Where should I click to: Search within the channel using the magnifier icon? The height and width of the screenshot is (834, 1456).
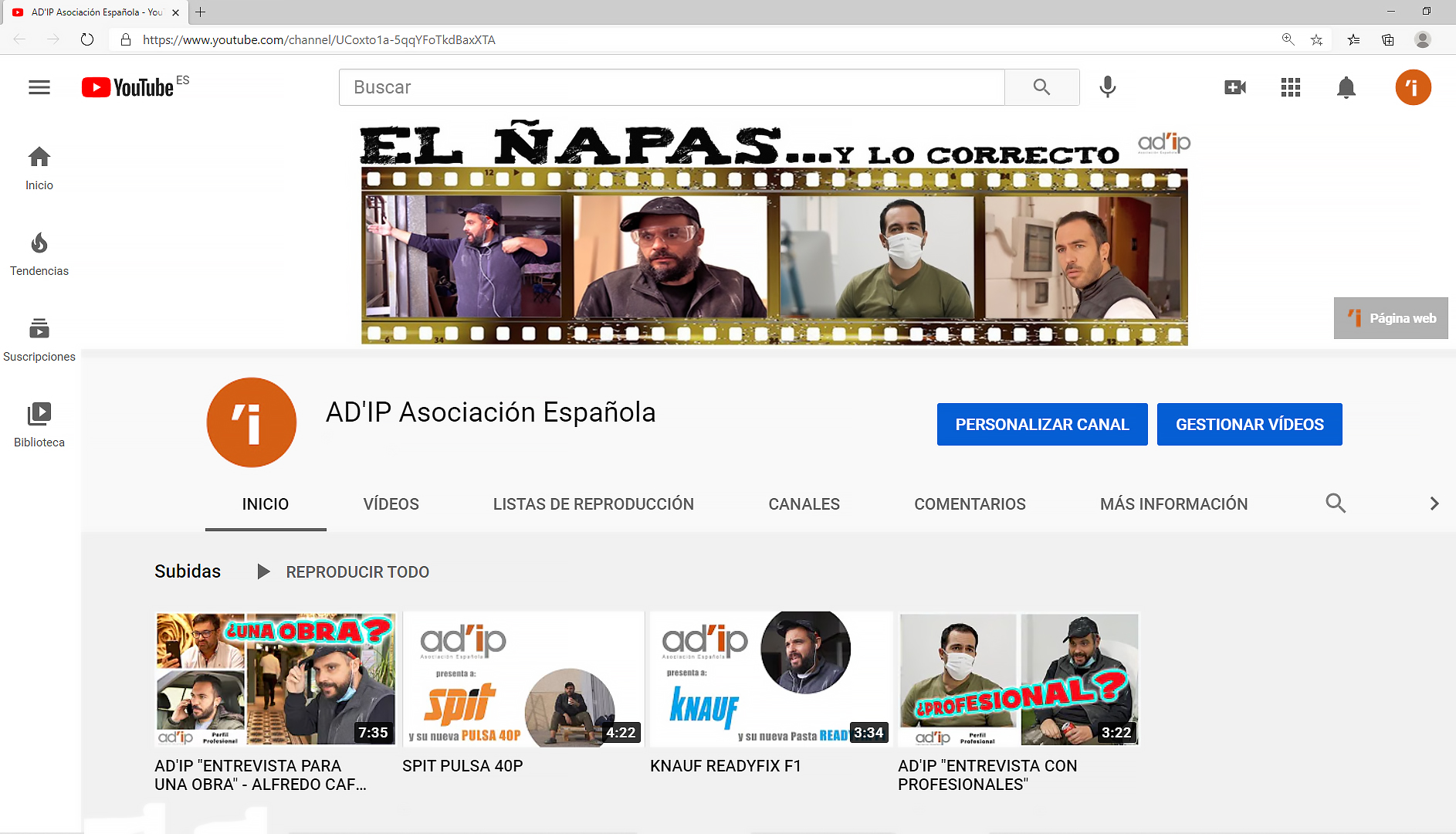(1336, 503)
